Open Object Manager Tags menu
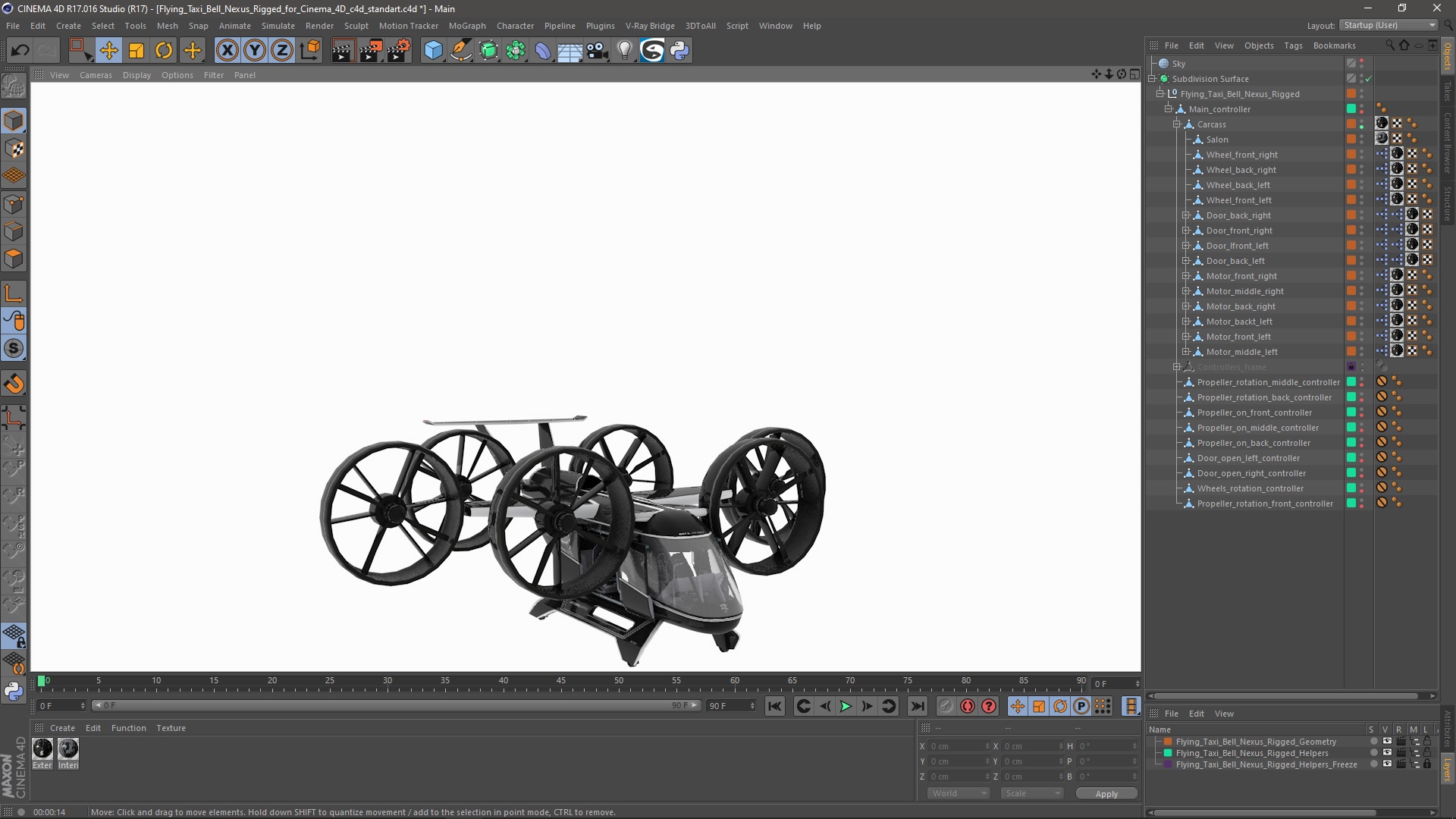Viewport: 1456px width, 819px height. tap(1293, 45)
